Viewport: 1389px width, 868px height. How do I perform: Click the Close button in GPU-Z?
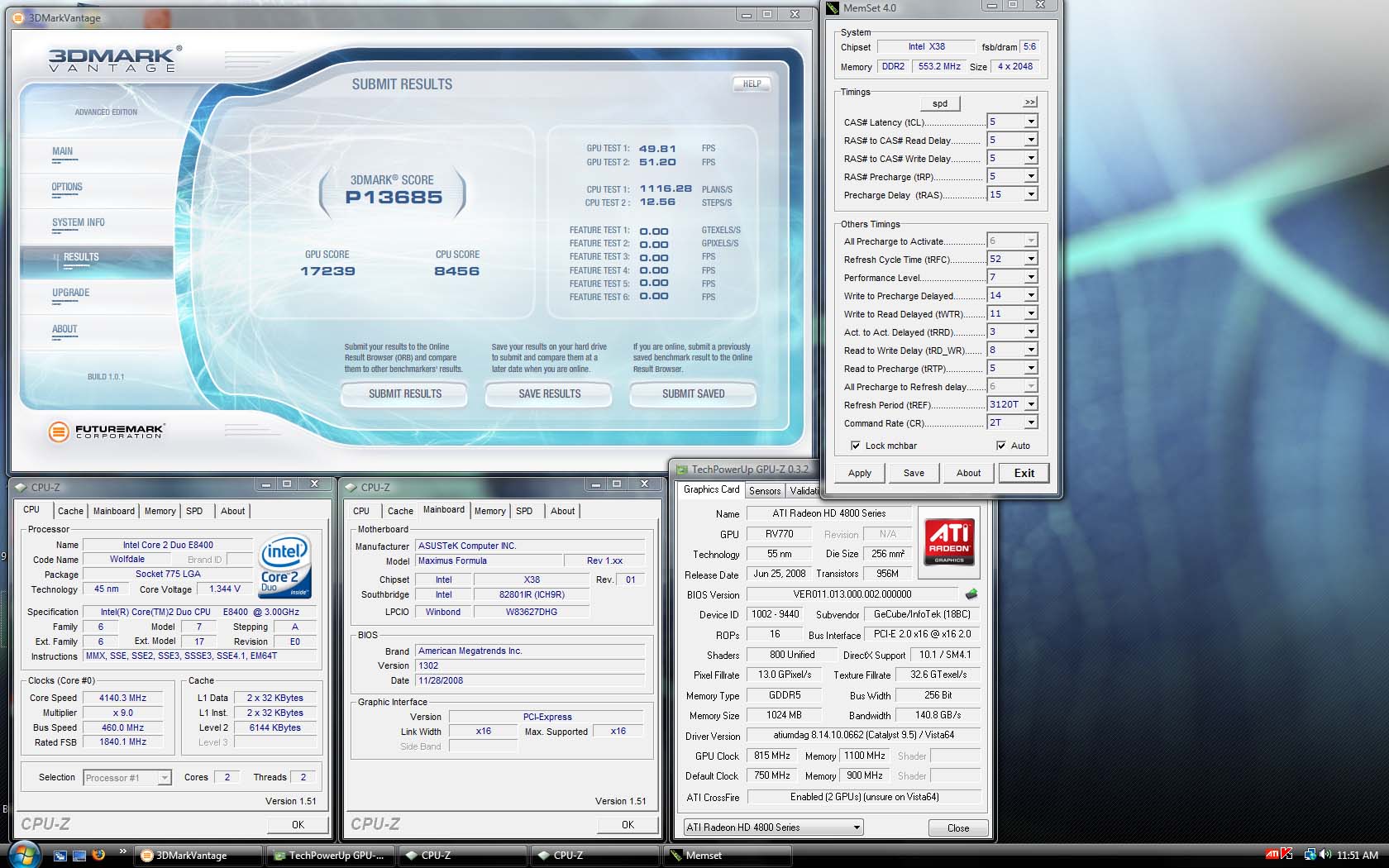(958, 827)
